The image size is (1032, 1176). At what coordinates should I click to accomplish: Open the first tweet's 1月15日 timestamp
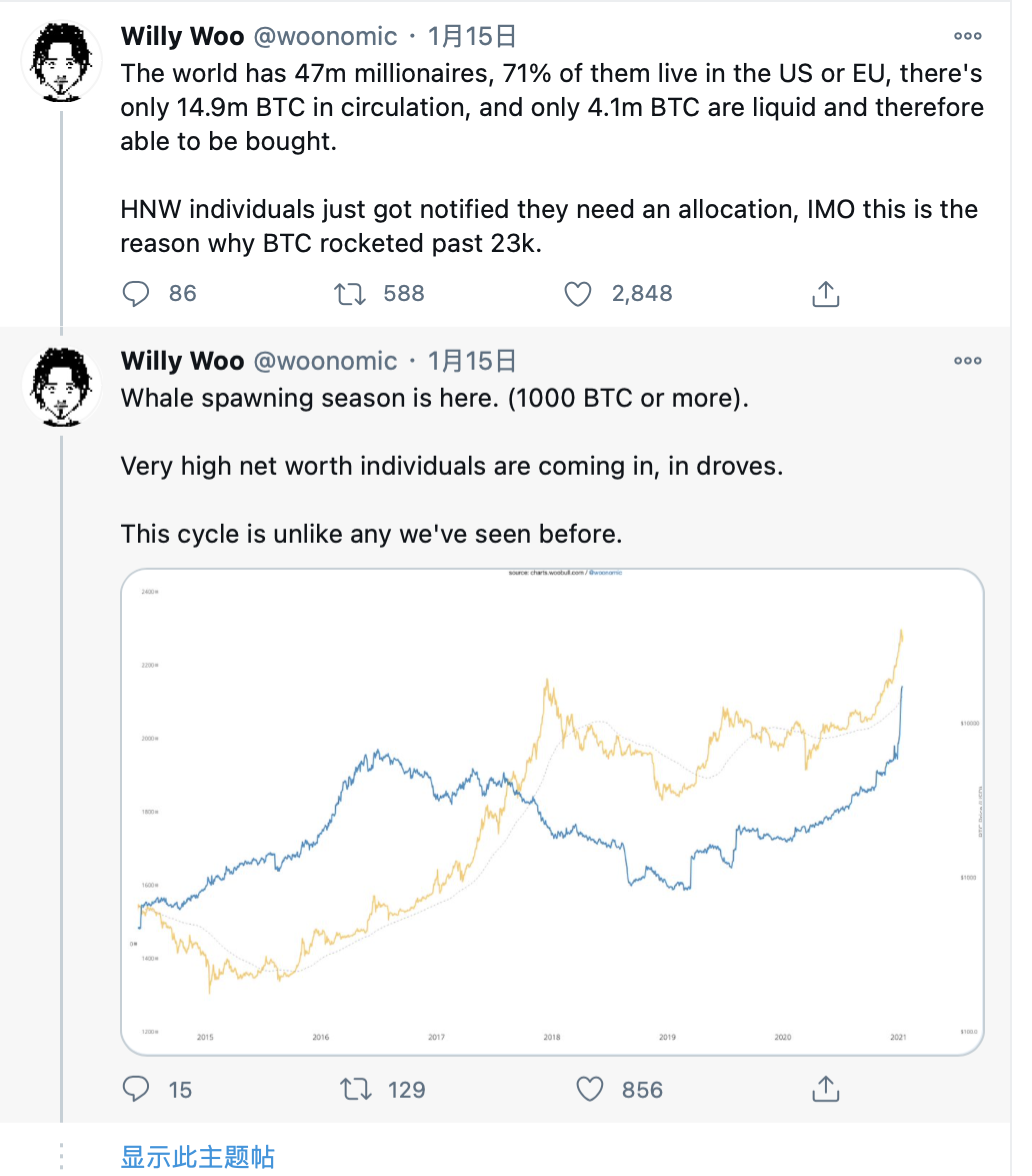472,36
